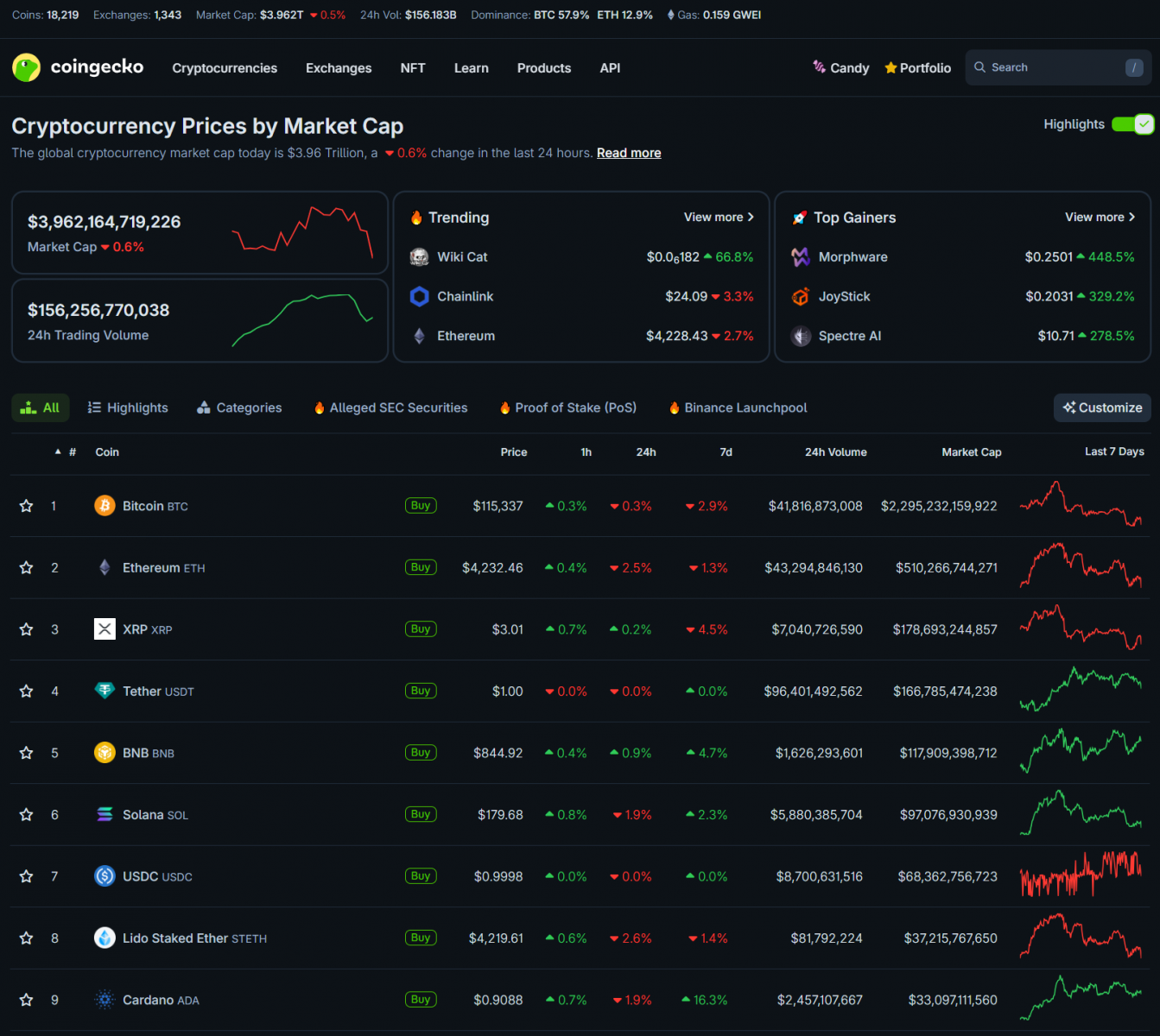Image resolution: width=1160 pixels, height=1036 pixels.
Task: Select the Proof of Stake (PoS) tab
Action: tap(567, 407)
